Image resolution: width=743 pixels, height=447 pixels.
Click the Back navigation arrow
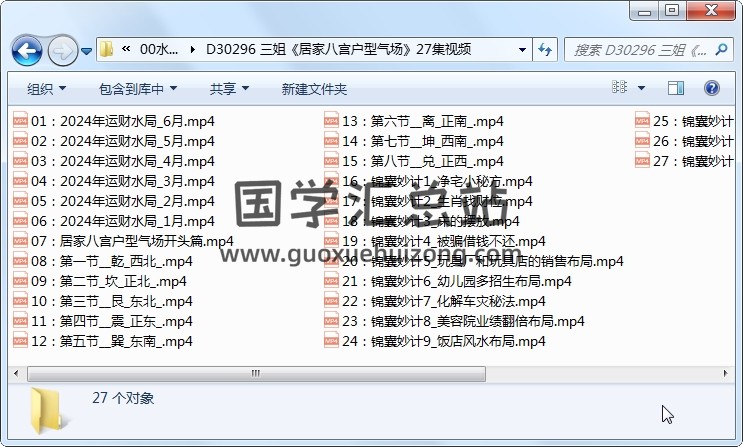(x=27, y=50)
